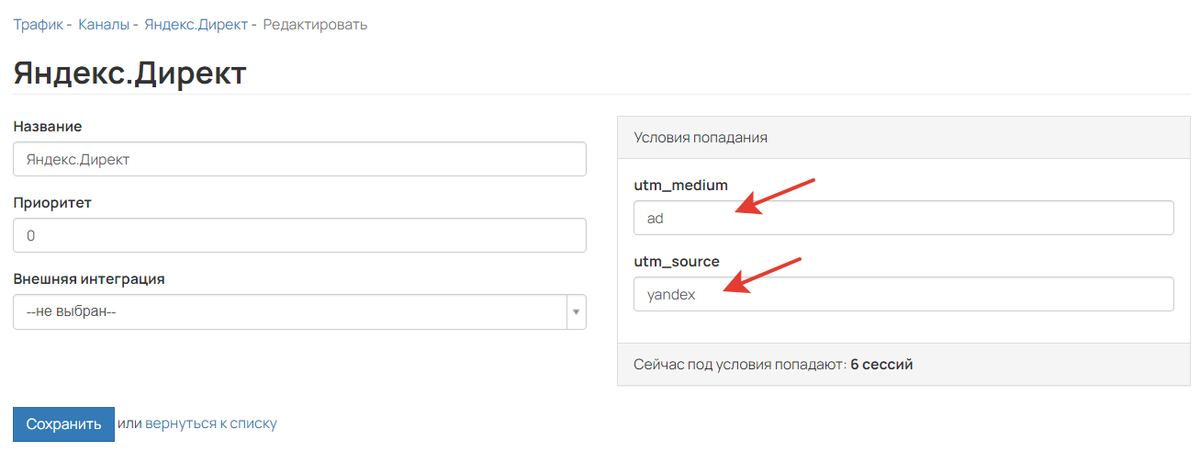Screen dimensions: 1200x452
Task: Click the Внешняя интеграция label
Action: click(89, 279)
